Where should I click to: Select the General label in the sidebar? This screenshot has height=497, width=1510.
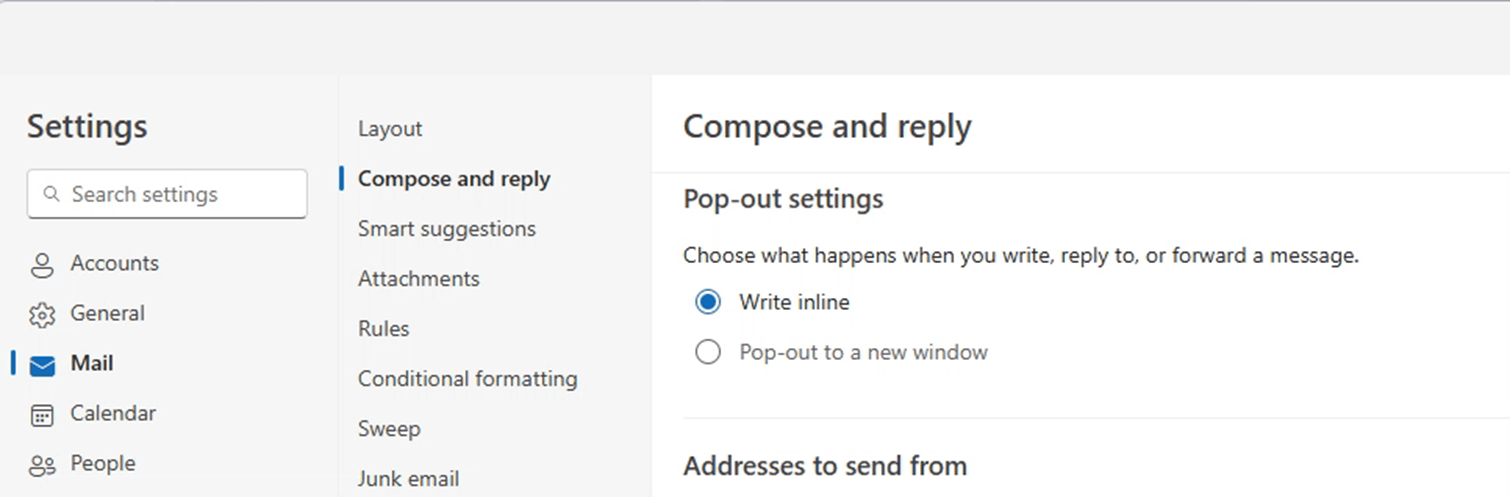tap(107, 314)
